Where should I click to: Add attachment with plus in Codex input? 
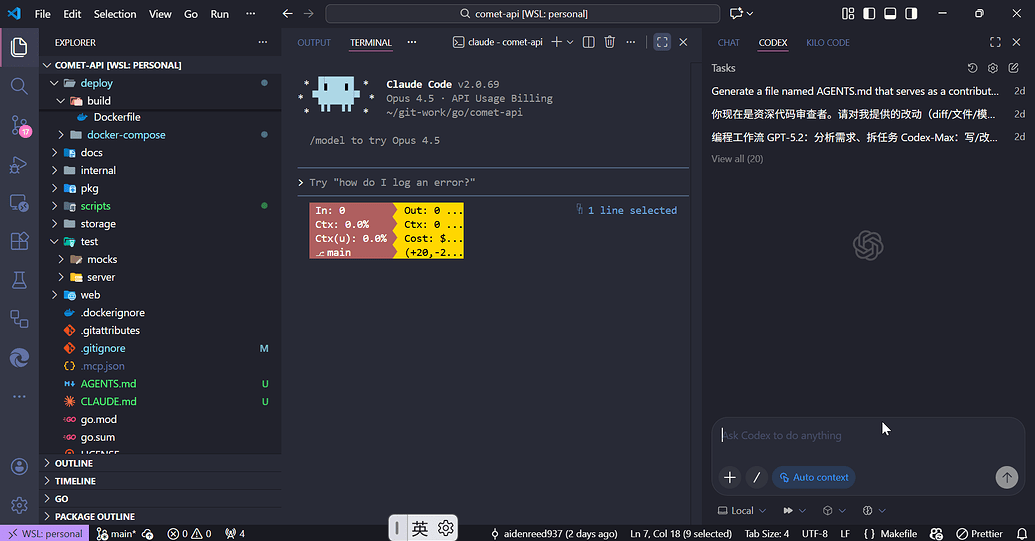(730, 477)
